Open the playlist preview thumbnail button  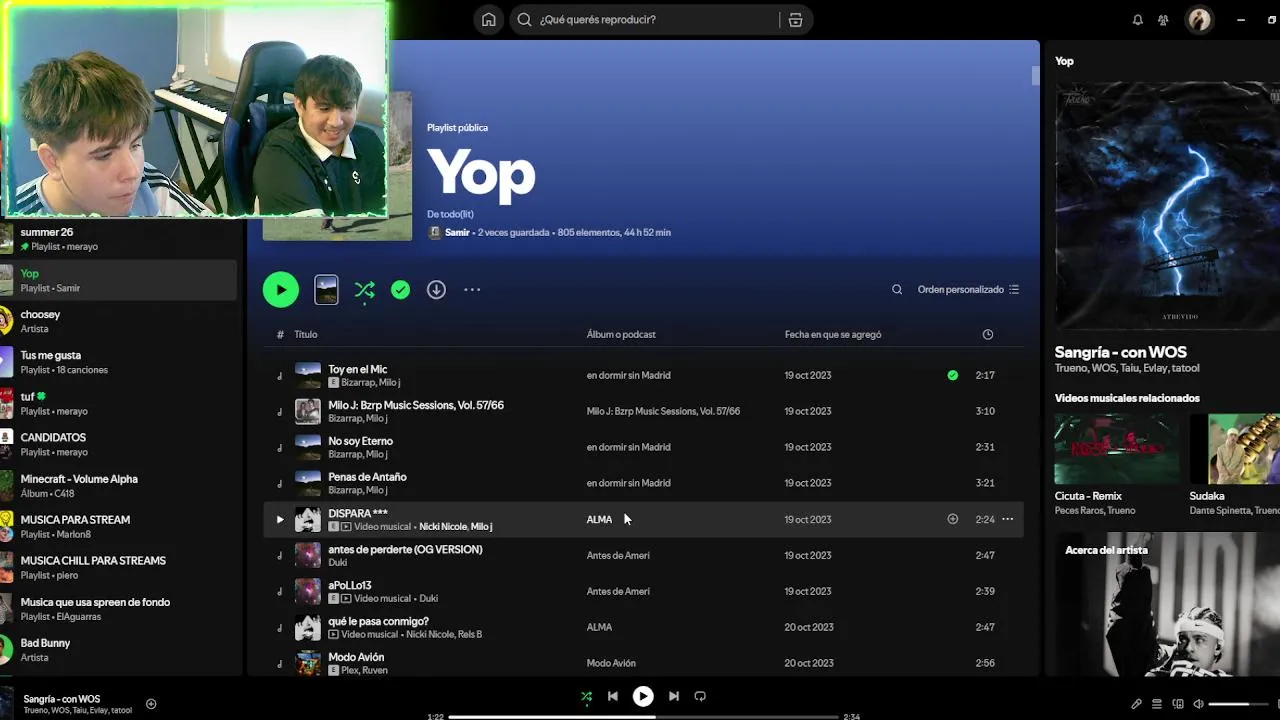(326, 290)
